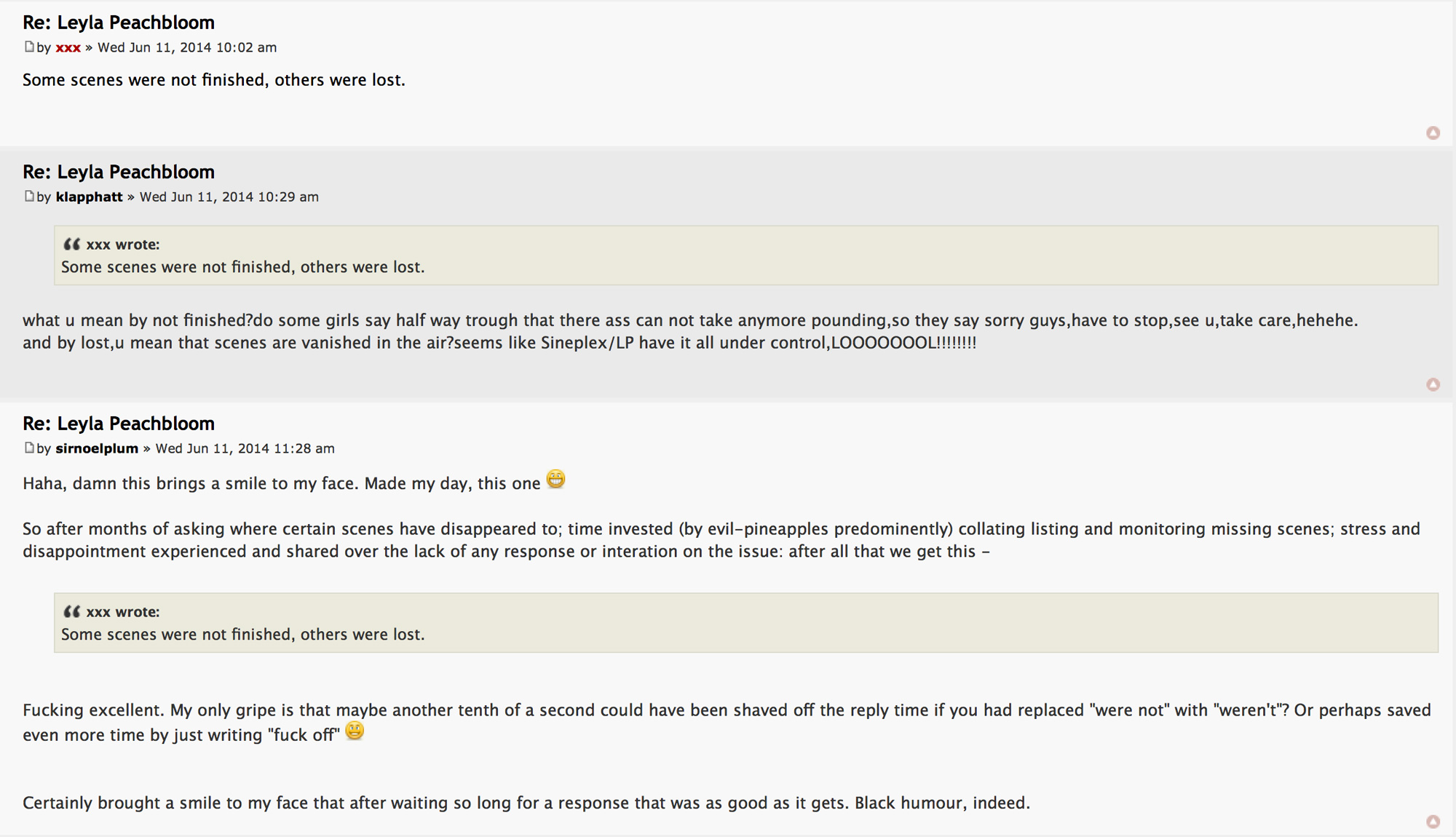Click klapphatt's post title Re: Leyla Peachbloom
This screenshot has height=837, width=1456.
click(x=119, y=172)
